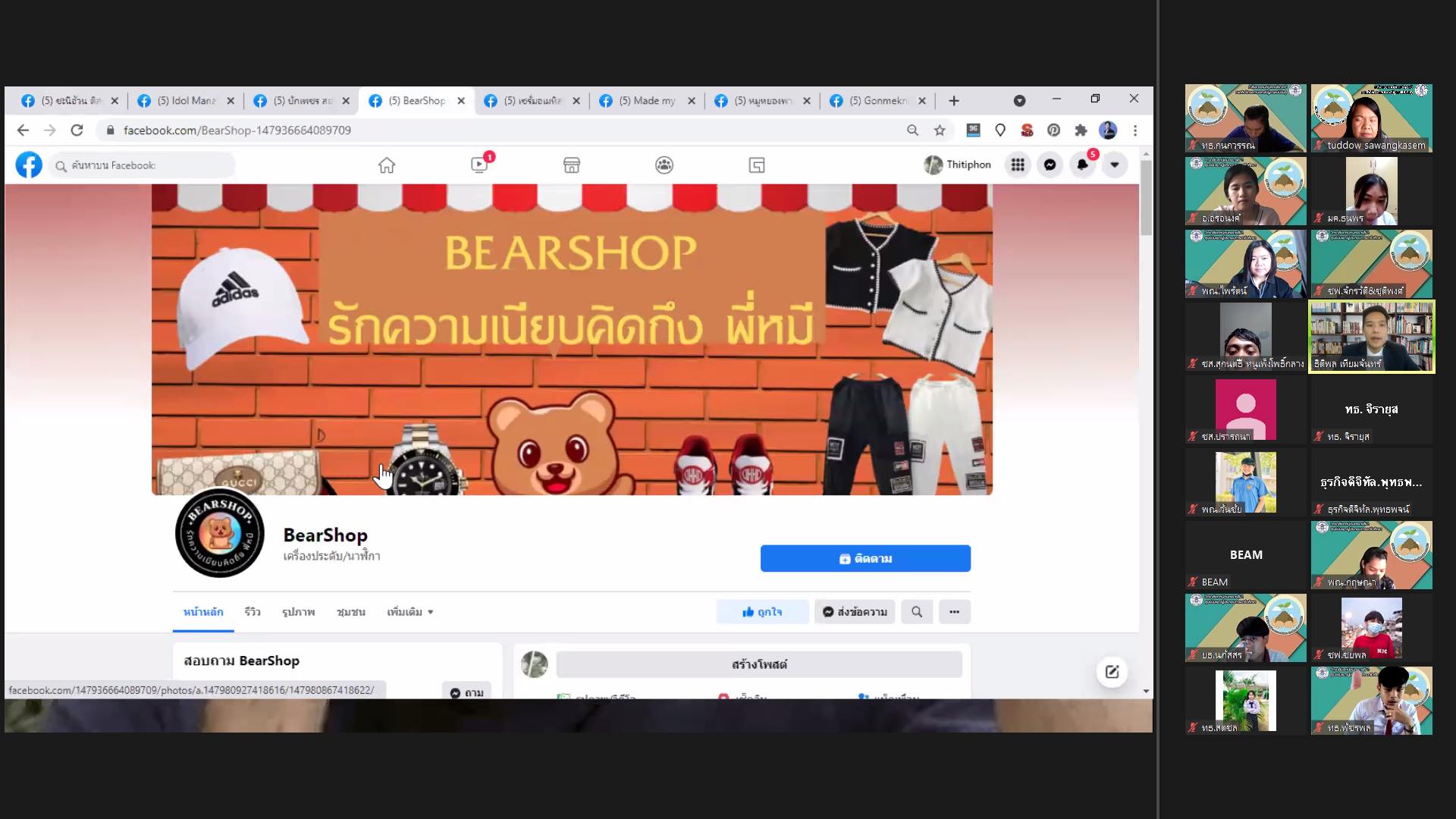Switch to the Gonmekn browser tab

pyautogui.click(x=877, y=101)
